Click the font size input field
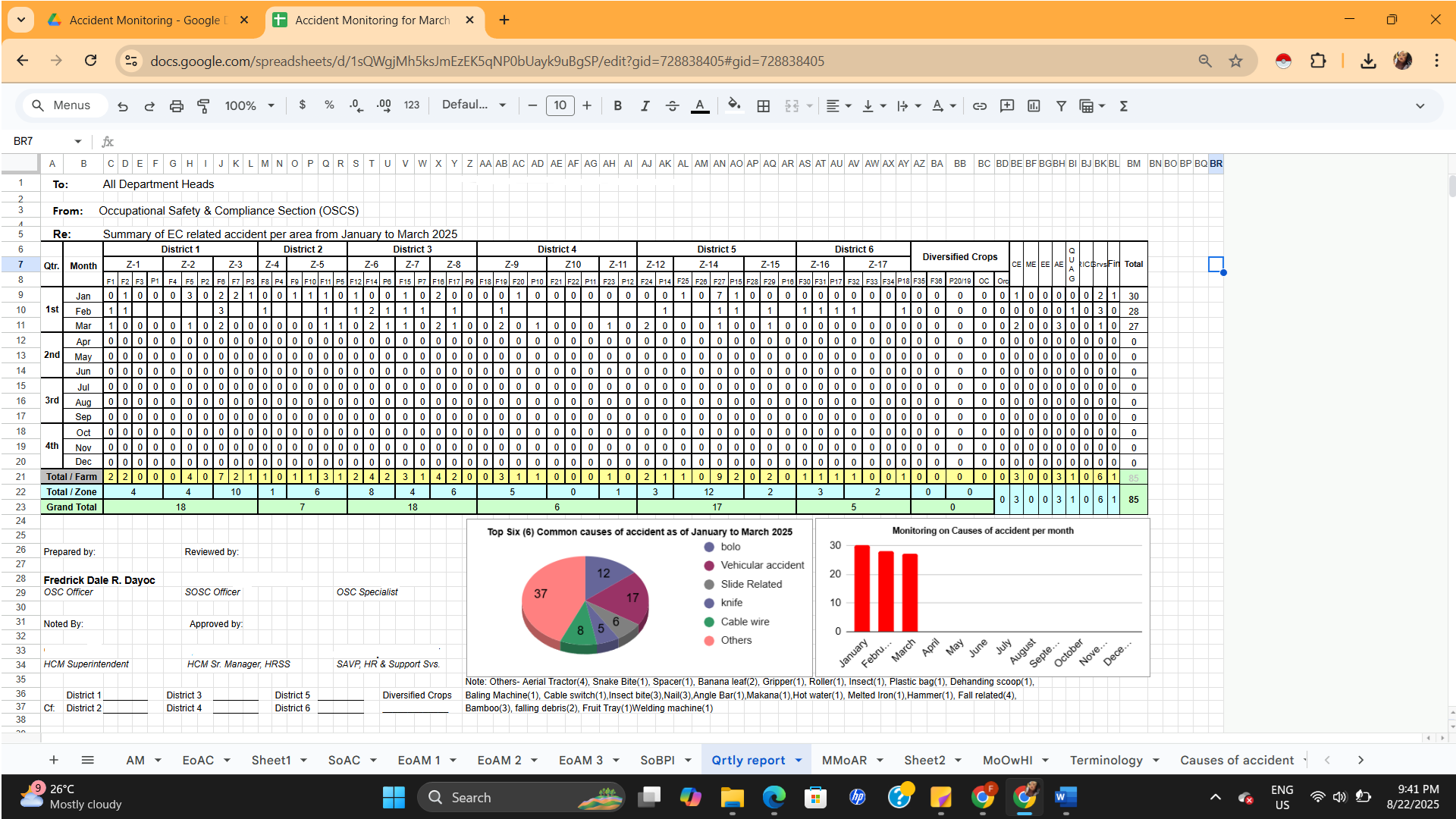This screenshot has width=1456, height=819. tap(560, 106)
